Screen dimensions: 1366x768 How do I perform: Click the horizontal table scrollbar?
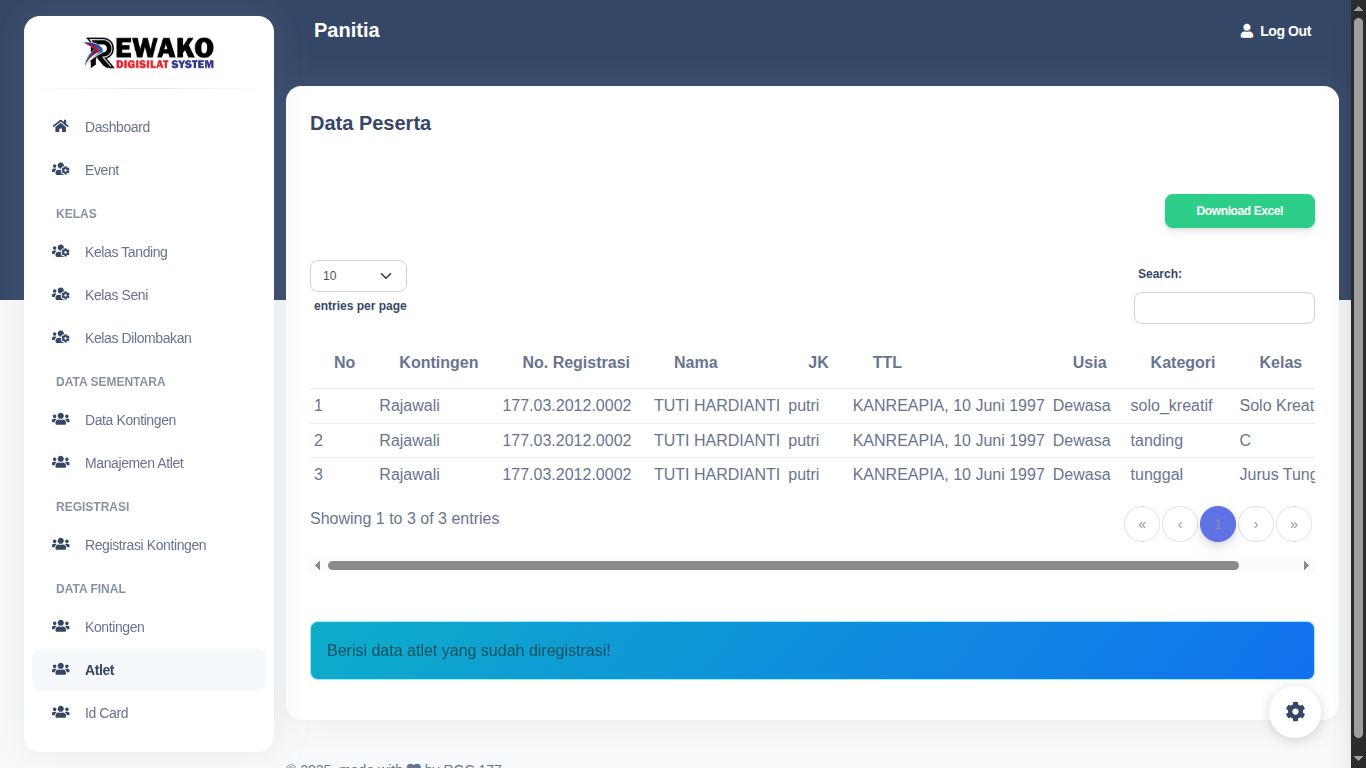pos(783,566)
